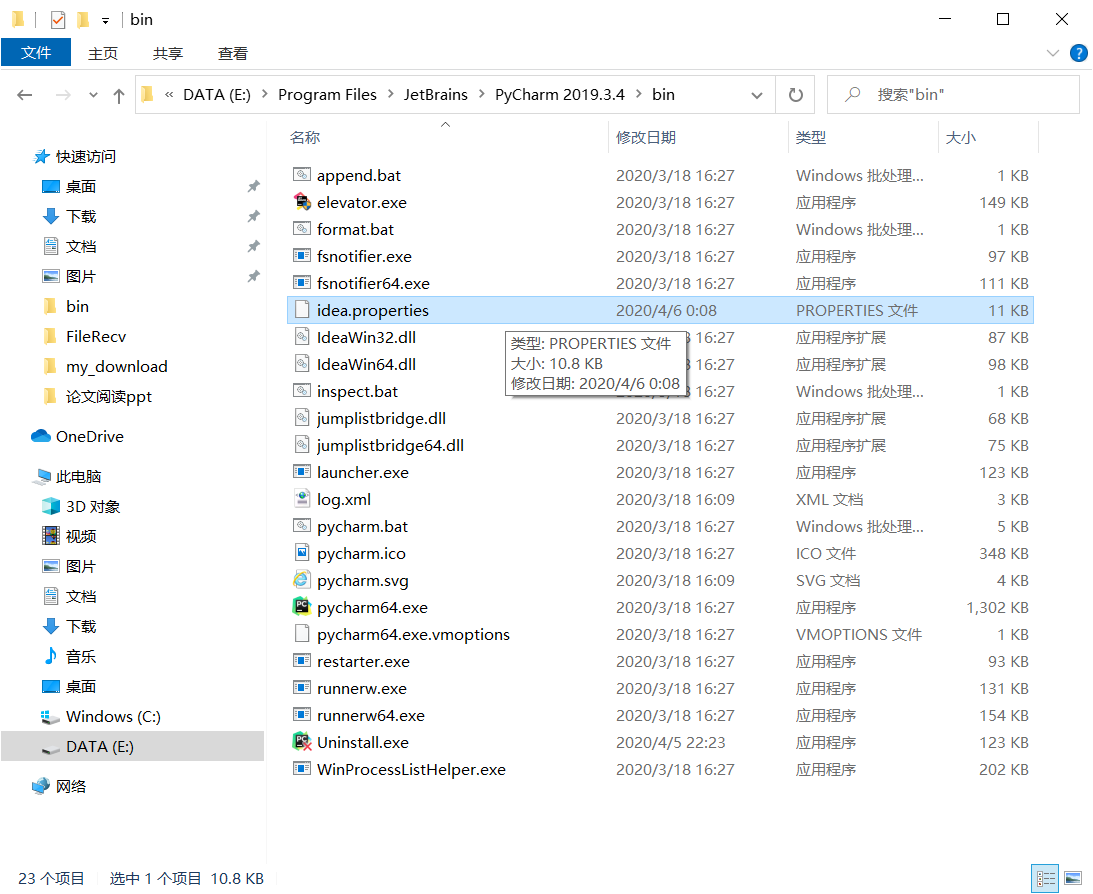Open the 共享 ribbon tab
1093x894 pixels.
[x=167, y=53]
